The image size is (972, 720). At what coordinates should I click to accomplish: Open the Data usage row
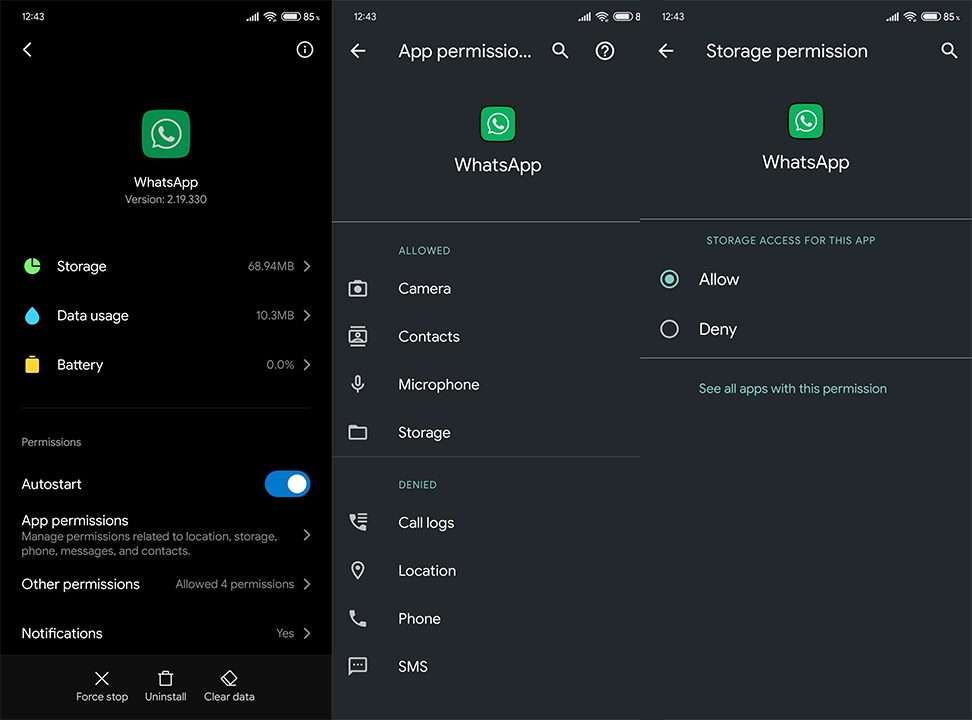pos(166,316)
